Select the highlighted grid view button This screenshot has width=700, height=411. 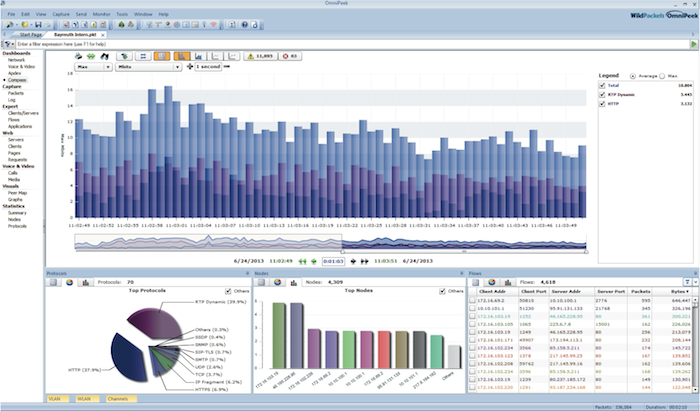tap(162, 56)
